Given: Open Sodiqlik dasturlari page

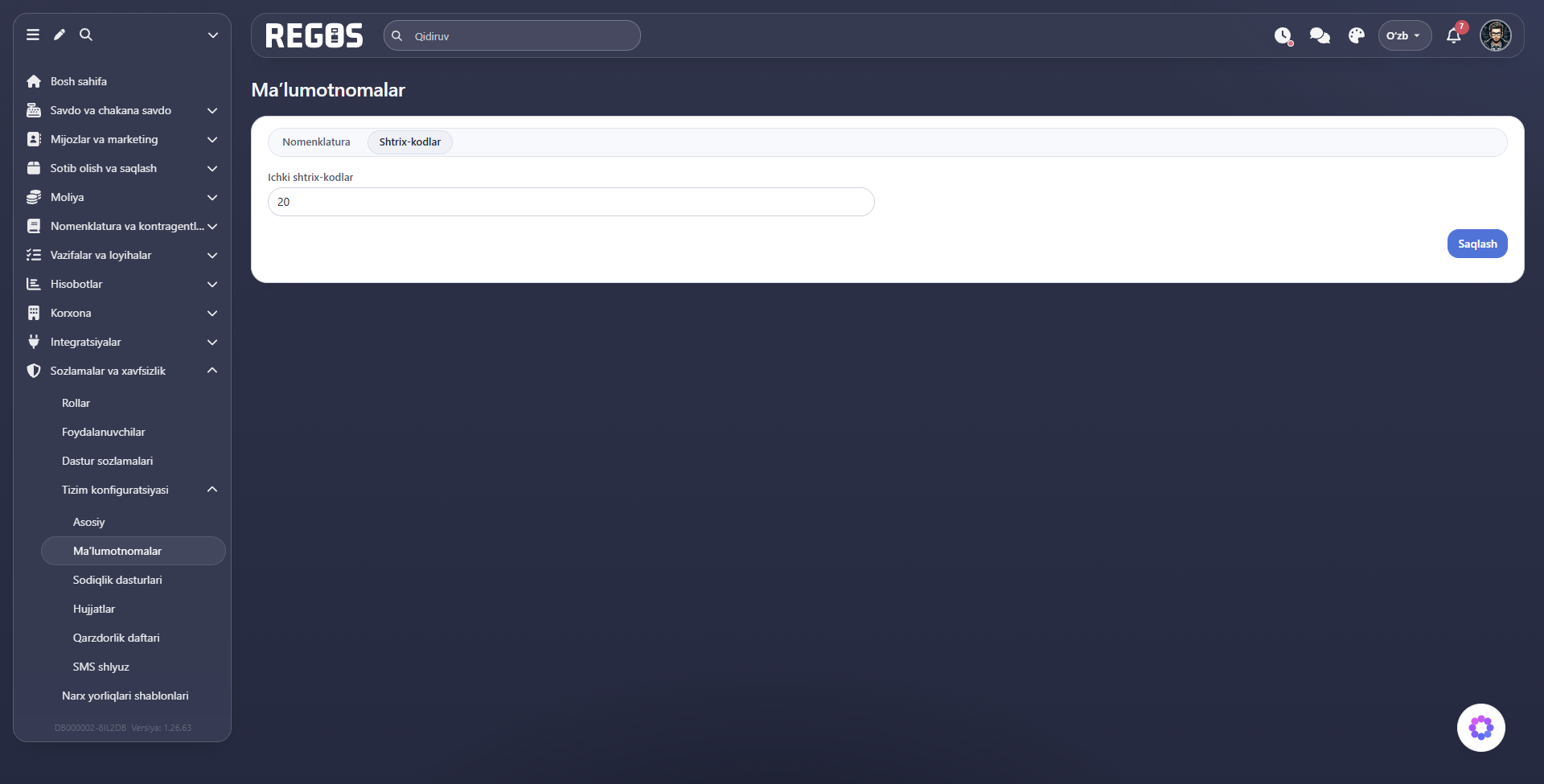Looking at the screenshot, I should pyautogui.click(x=117, y=580).
